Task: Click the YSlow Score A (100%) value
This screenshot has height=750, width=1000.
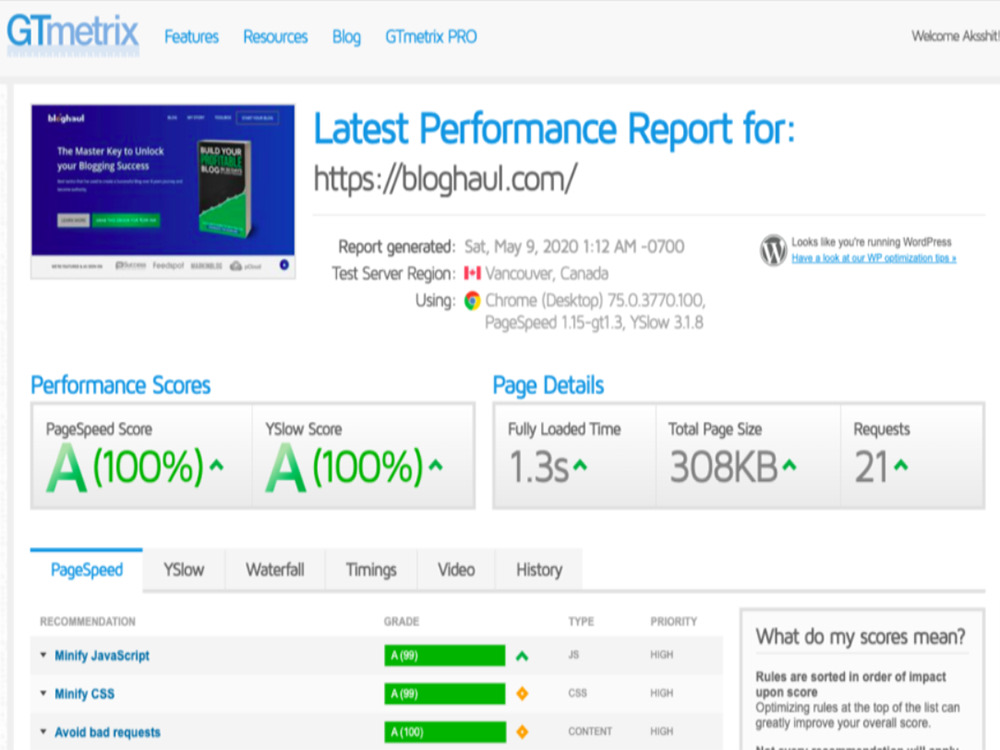Action: (x=344, y=467)
